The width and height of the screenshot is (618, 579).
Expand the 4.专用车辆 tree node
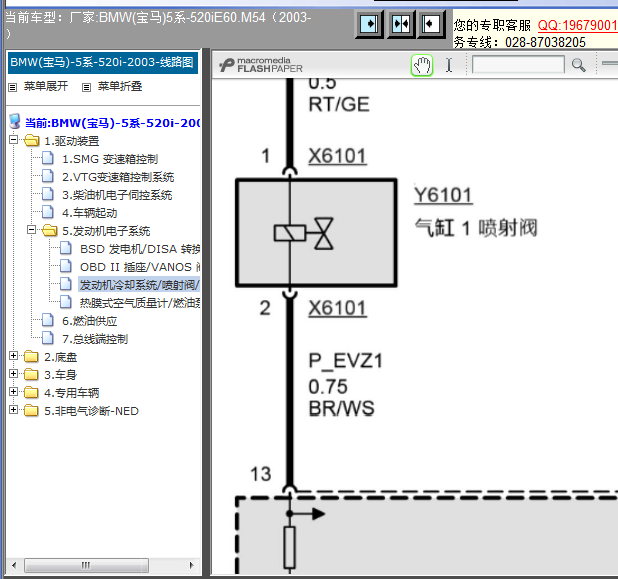click(13, 392)
